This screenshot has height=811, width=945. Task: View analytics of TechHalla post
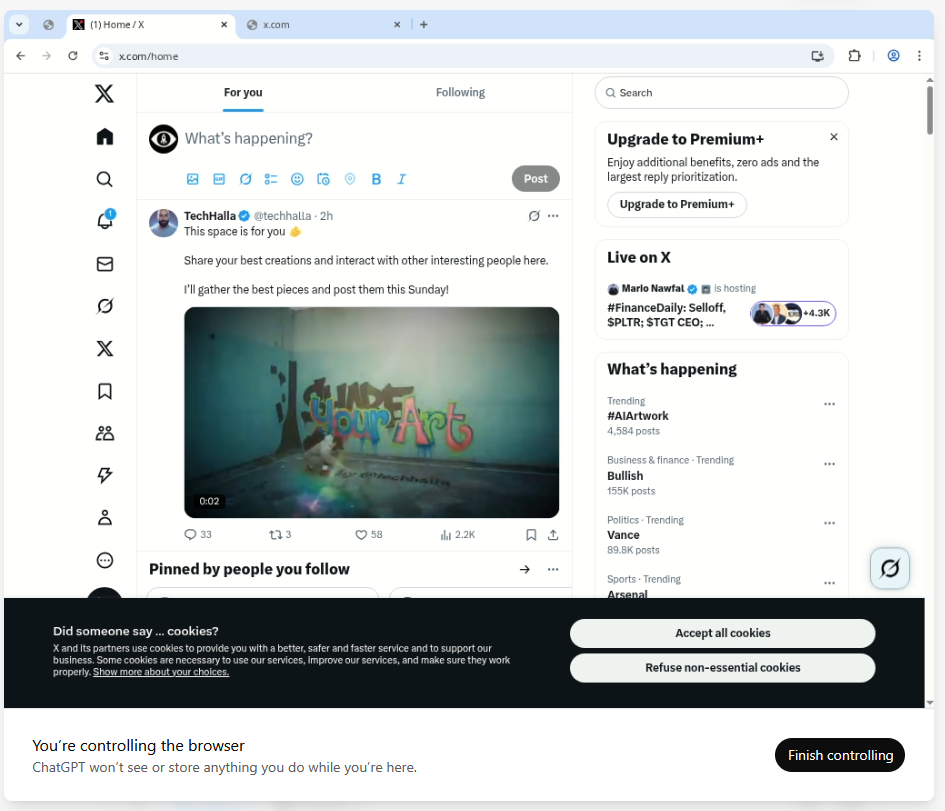pos(458,534)
